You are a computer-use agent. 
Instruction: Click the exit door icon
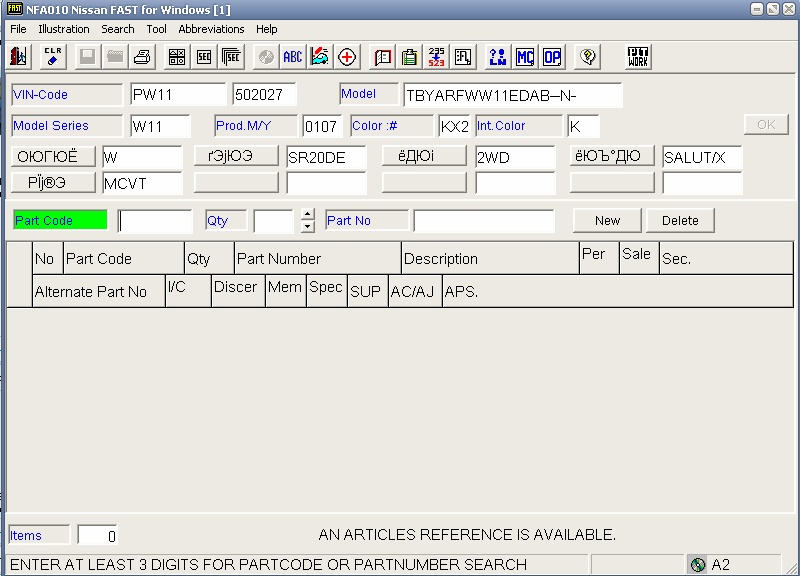(19, 57)
